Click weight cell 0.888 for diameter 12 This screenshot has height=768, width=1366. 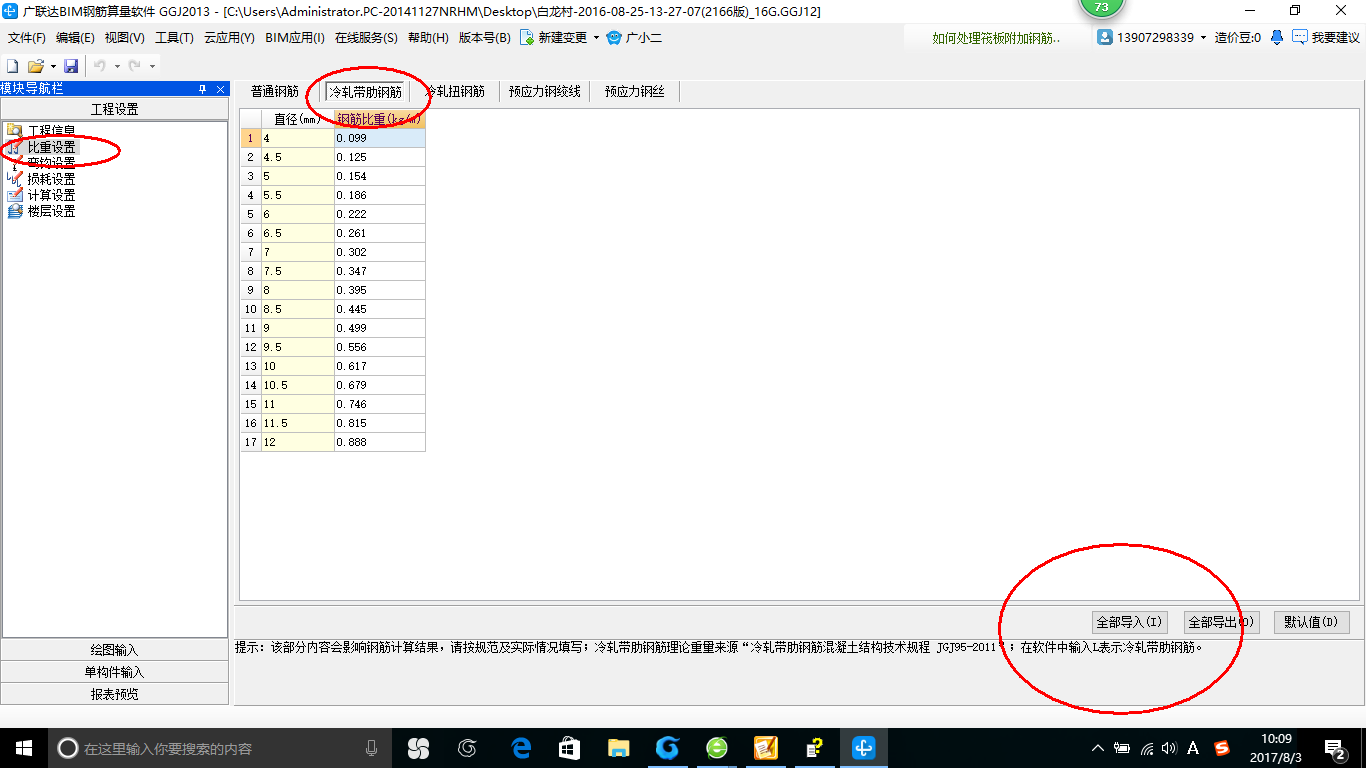point(380,442)
